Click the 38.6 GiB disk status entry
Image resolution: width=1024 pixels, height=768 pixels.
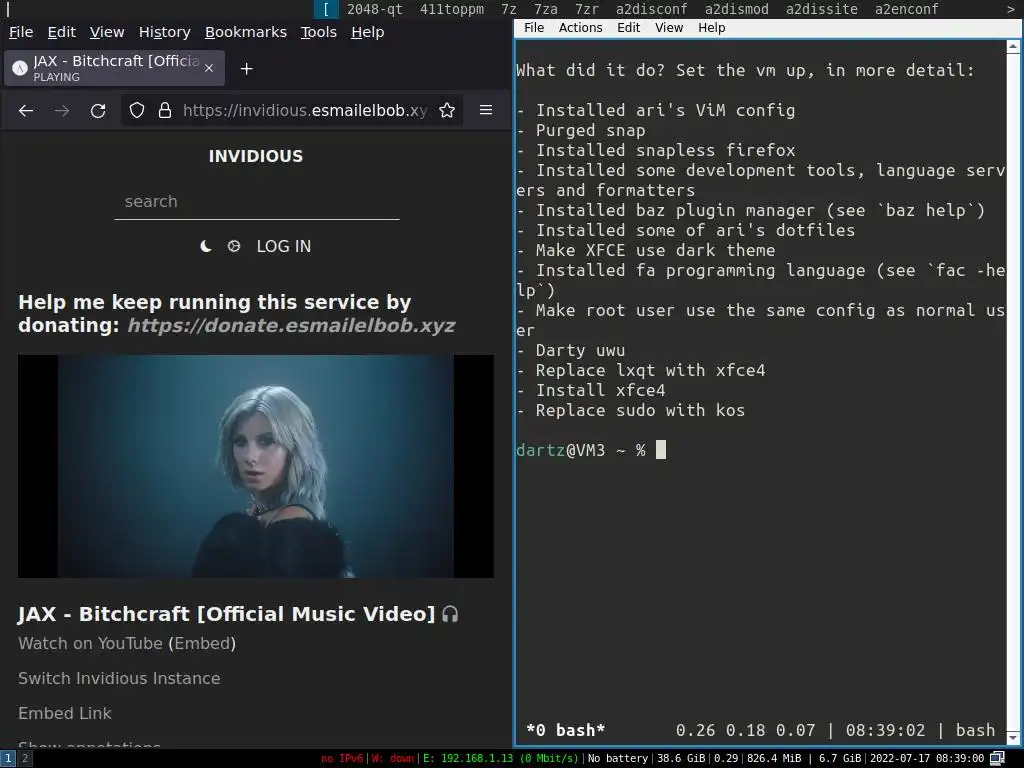coord(680,758)
